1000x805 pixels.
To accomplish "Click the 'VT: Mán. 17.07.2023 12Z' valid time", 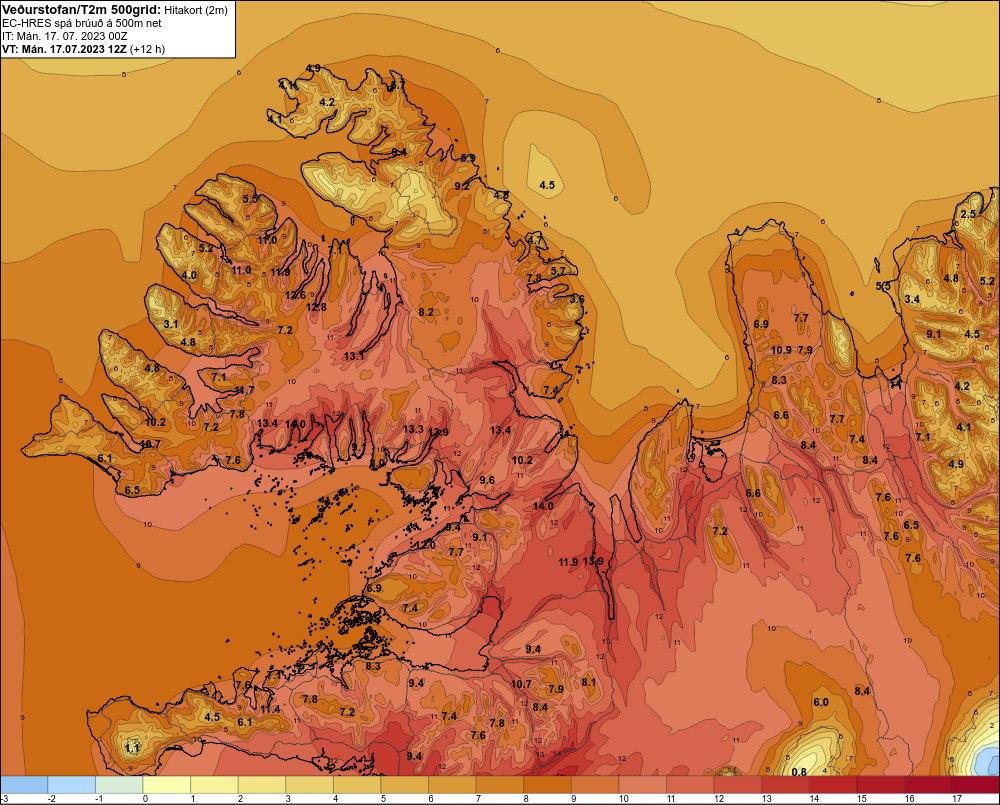I will 64,49.
